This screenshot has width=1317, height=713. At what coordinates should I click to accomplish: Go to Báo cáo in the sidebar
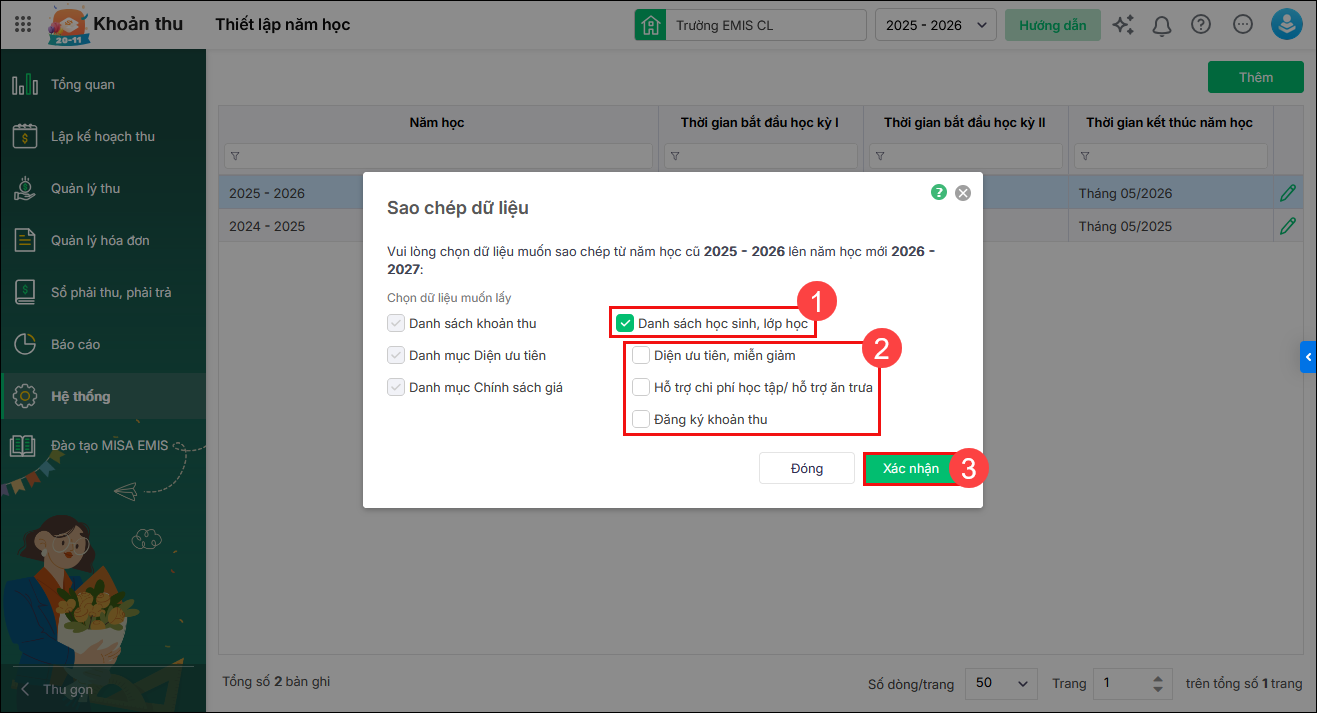coord(76,344)
